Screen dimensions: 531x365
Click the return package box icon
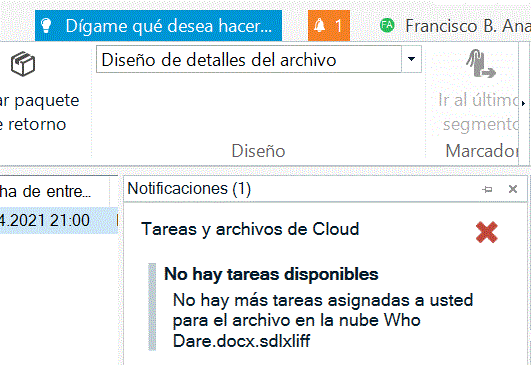pos(23,64)
